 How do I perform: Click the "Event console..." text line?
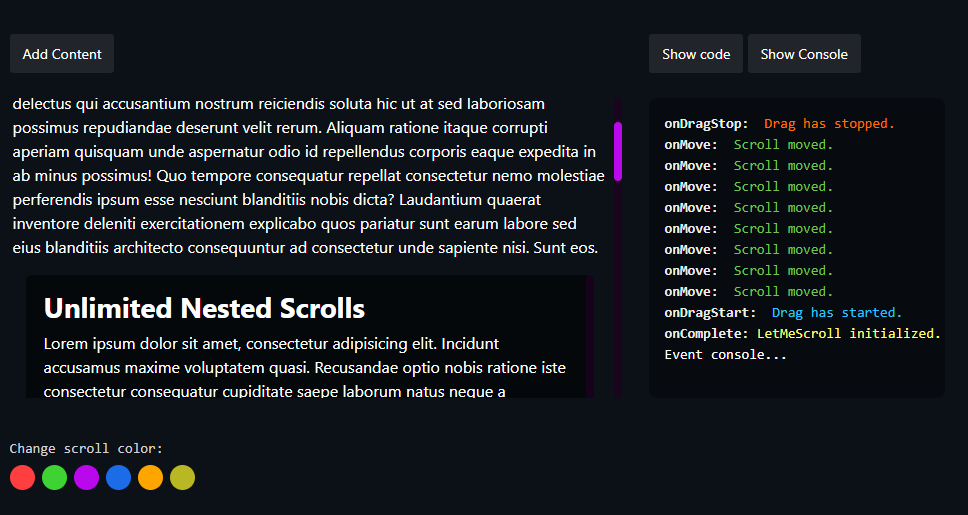click(x=725, y=355)
